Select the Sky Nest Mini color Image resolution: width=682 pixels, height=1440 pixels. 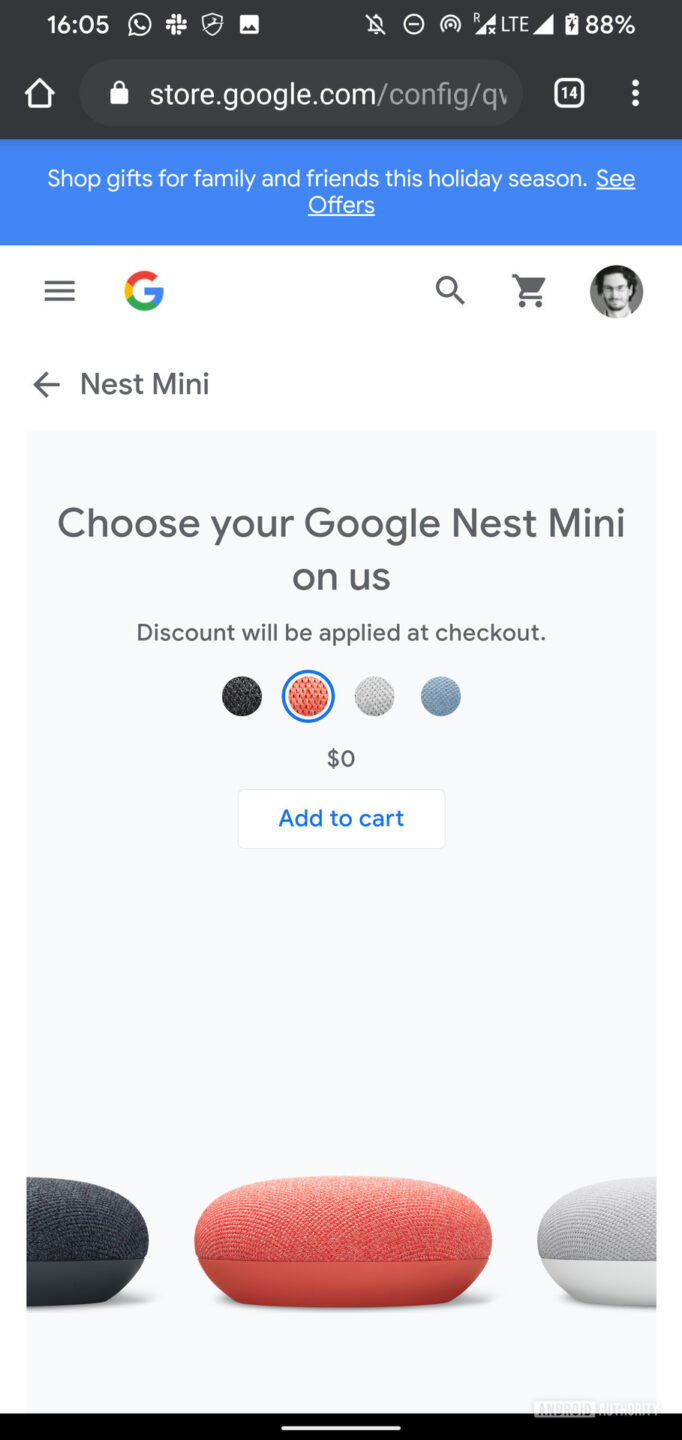point(440,696)
